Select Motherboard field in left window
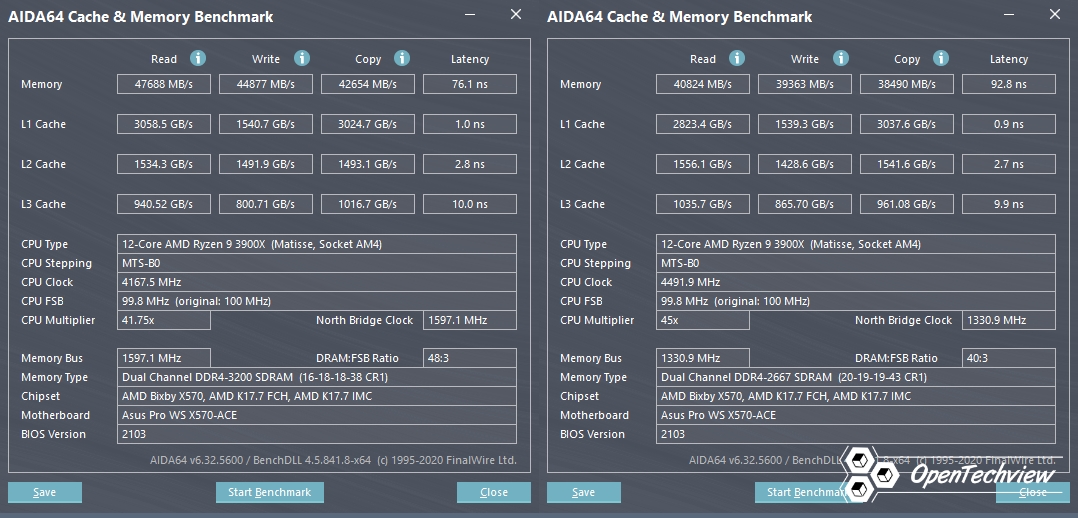Viewport: 1078px width, 518px height. point(317,416)
